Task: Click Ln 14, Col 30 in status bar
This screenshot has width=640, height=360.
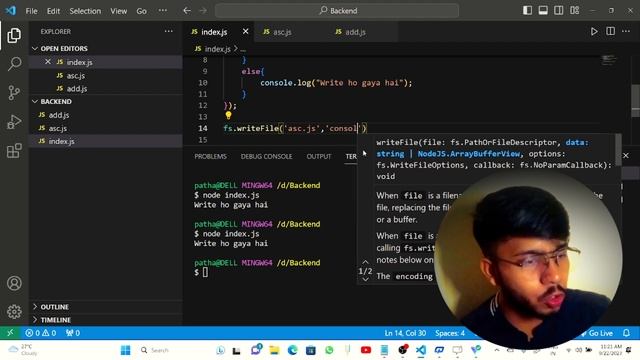Action: click(405, 333)
